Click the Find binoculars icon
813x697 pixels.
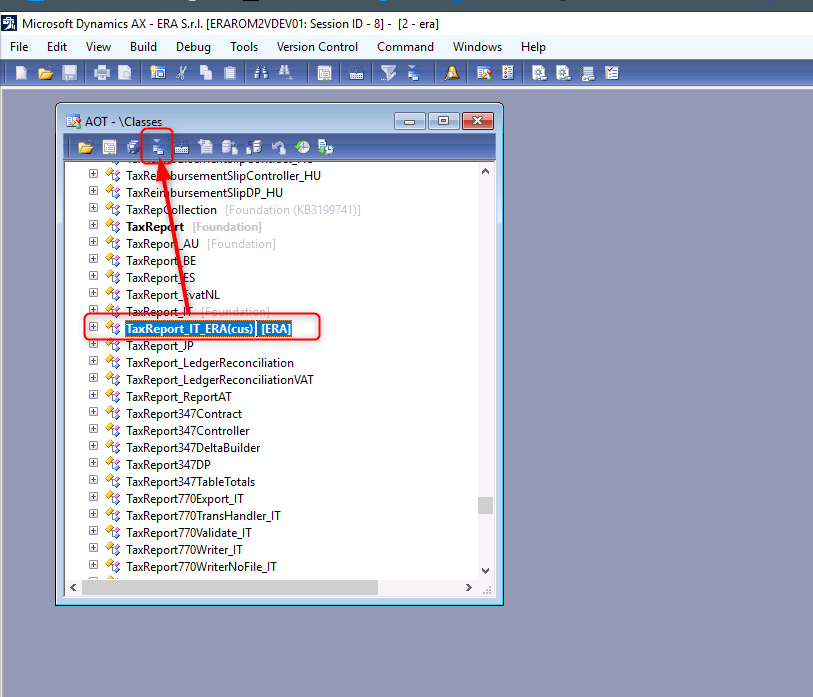[x=261, y=72]
